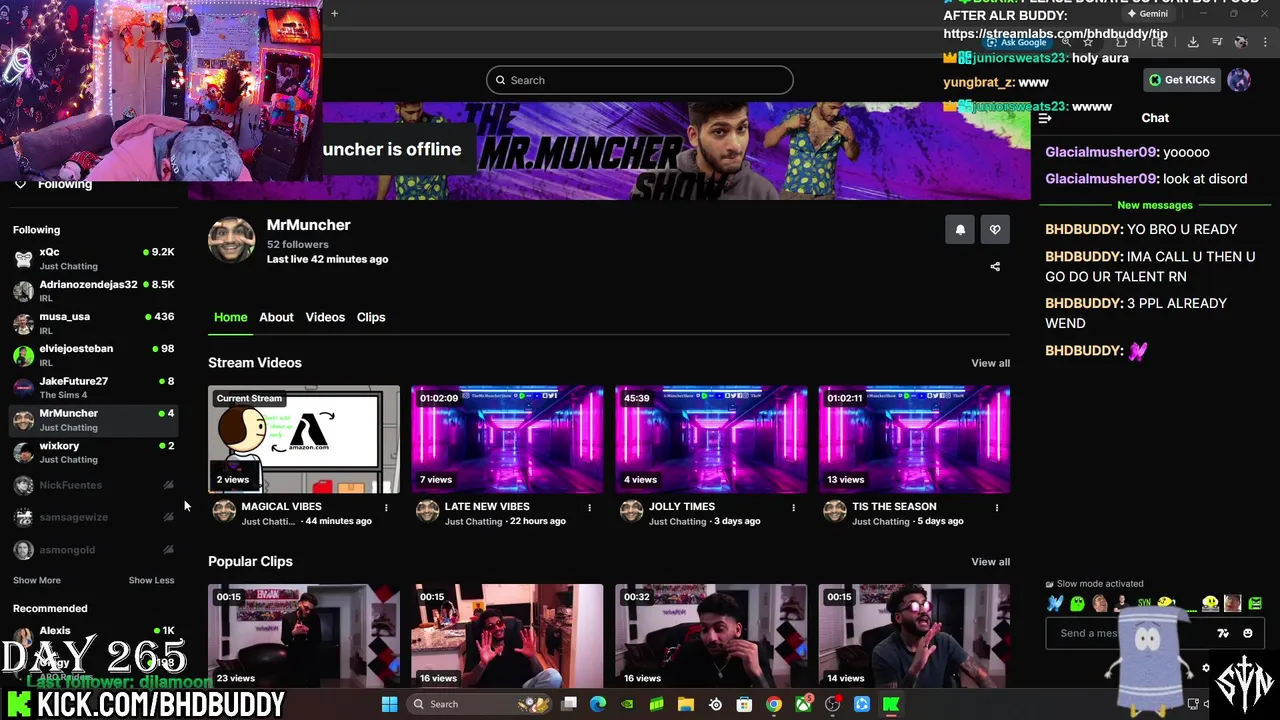1280x720 pixels.
Task: Open options menu for TIS THE SEASON video
Action: coord(997,508)
